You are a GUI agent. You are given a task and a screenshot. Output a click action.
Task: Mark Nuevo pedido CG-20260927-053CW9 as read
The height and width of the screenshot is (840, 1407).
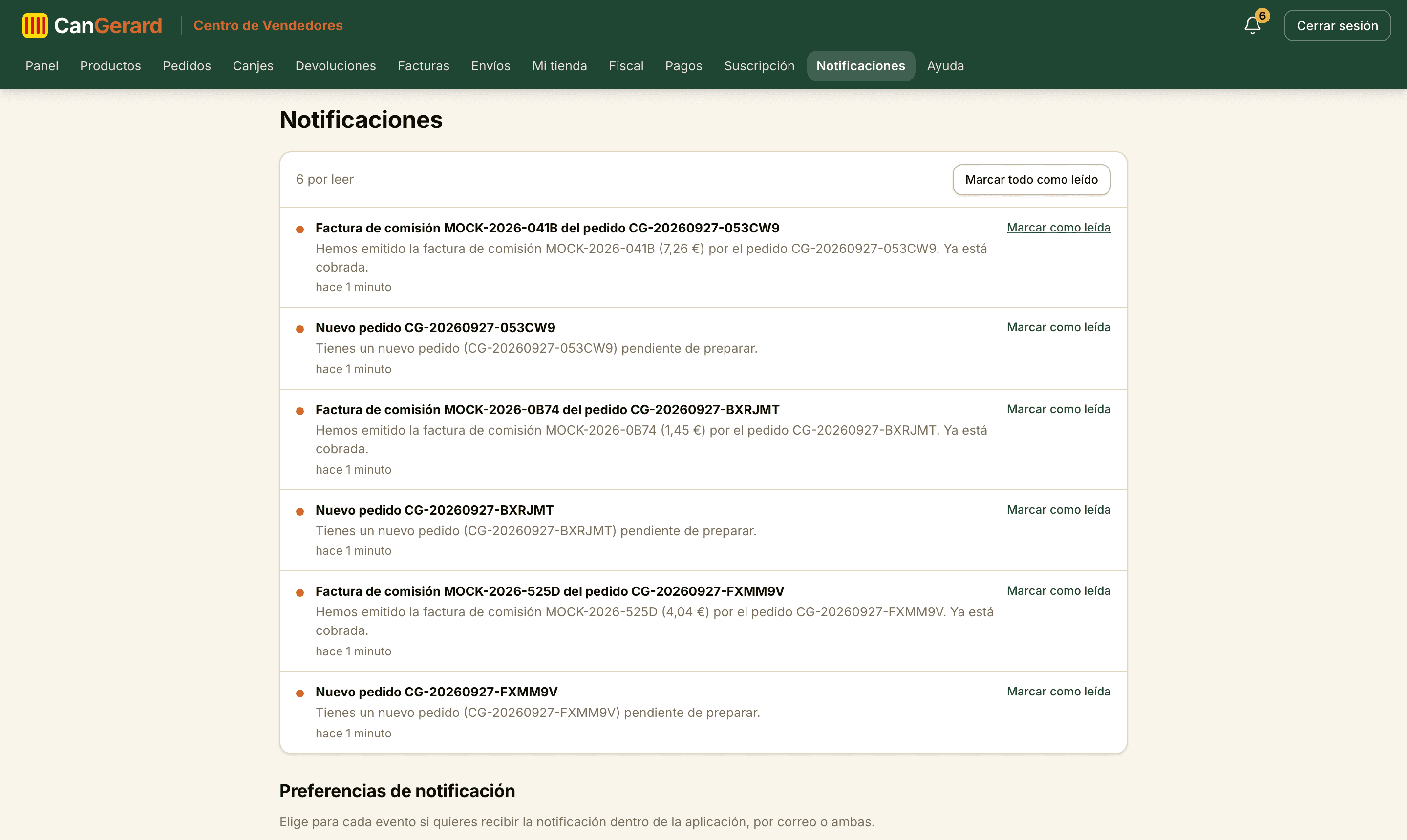[x=1058, y=327]
